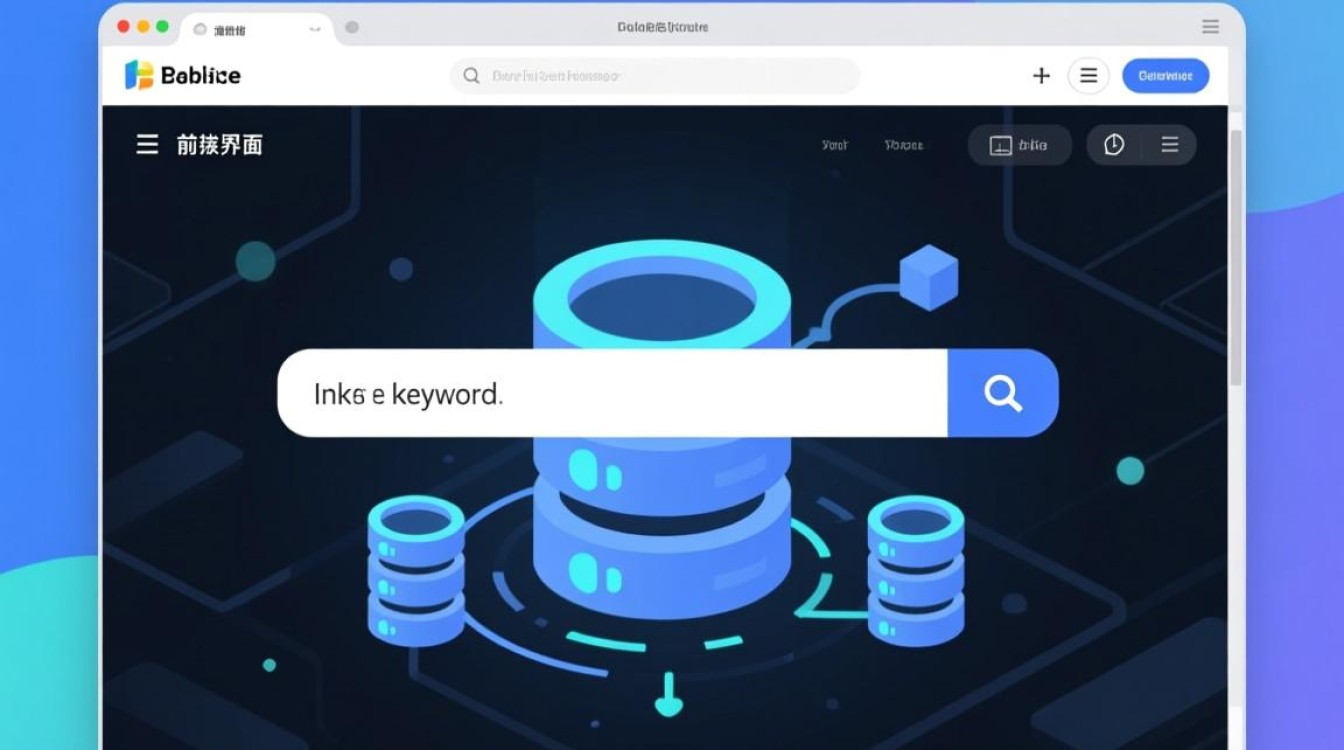Open the list icon beside the clock

tap(1170, 145)
